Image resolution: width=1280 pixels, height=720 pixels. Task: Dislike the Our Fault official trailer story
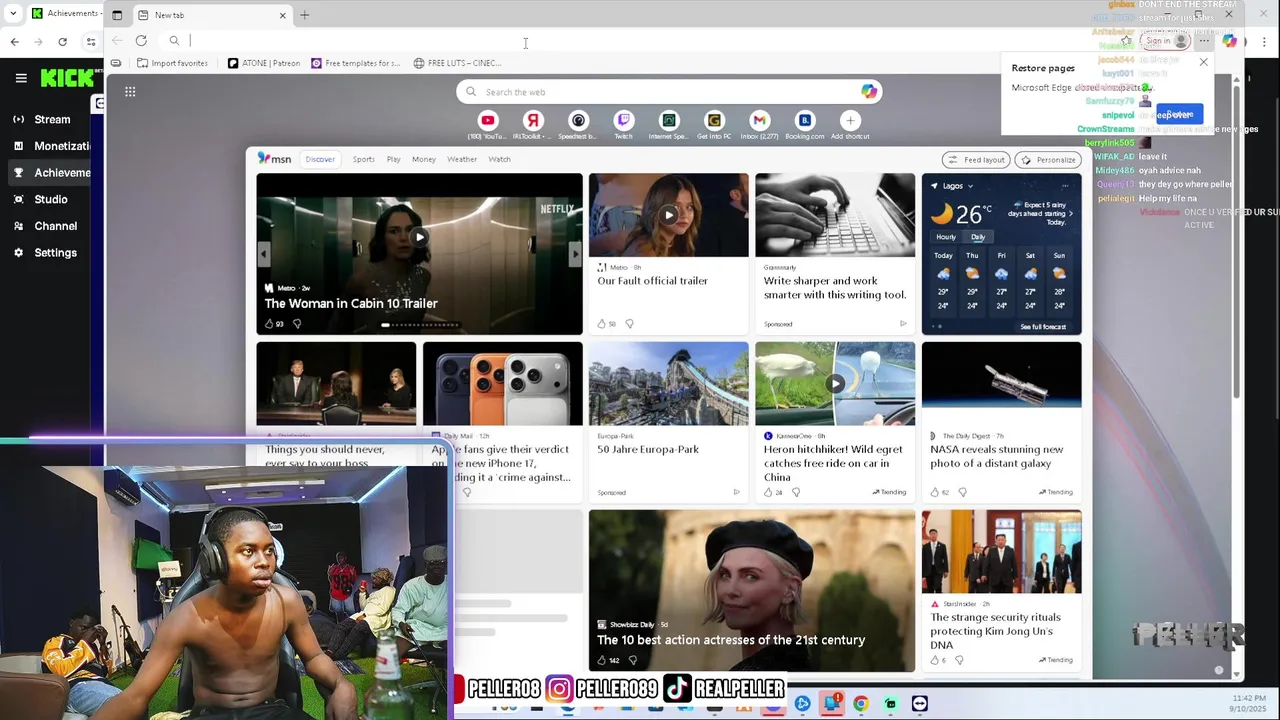coord(629,324)
